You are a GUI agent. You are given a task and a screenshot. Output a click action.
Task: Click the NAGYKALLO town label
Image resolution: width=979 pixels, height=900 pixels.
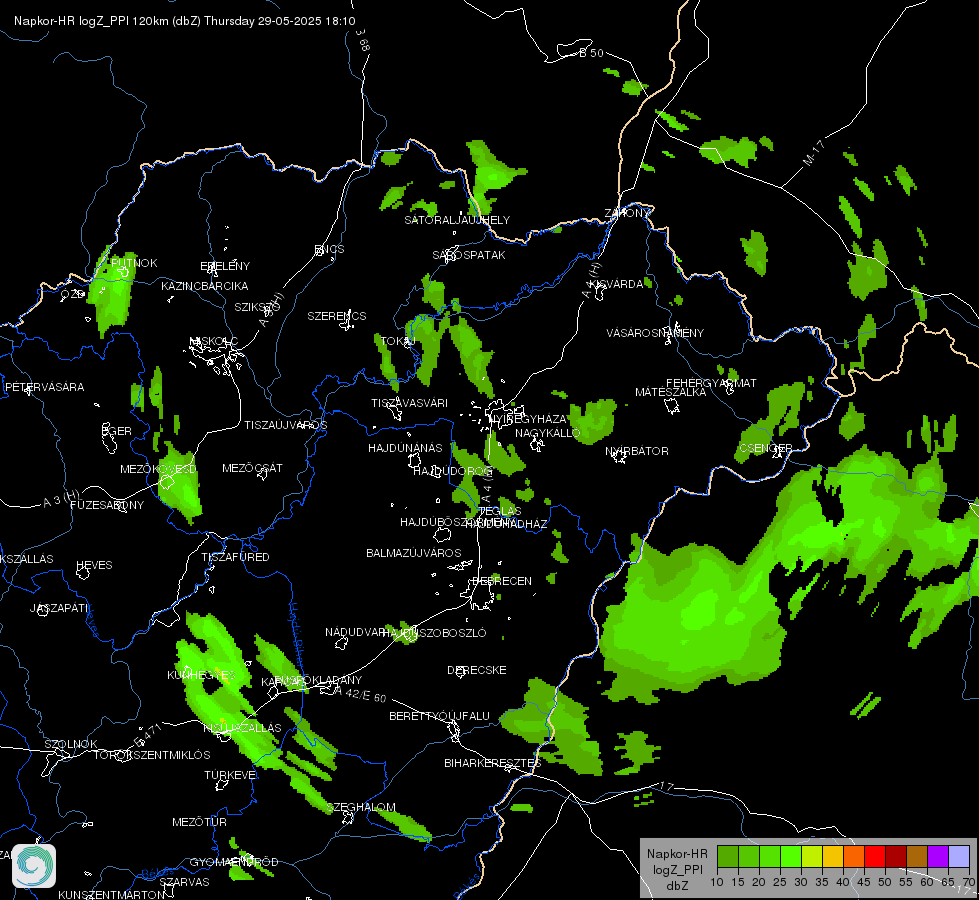(548, 433)
